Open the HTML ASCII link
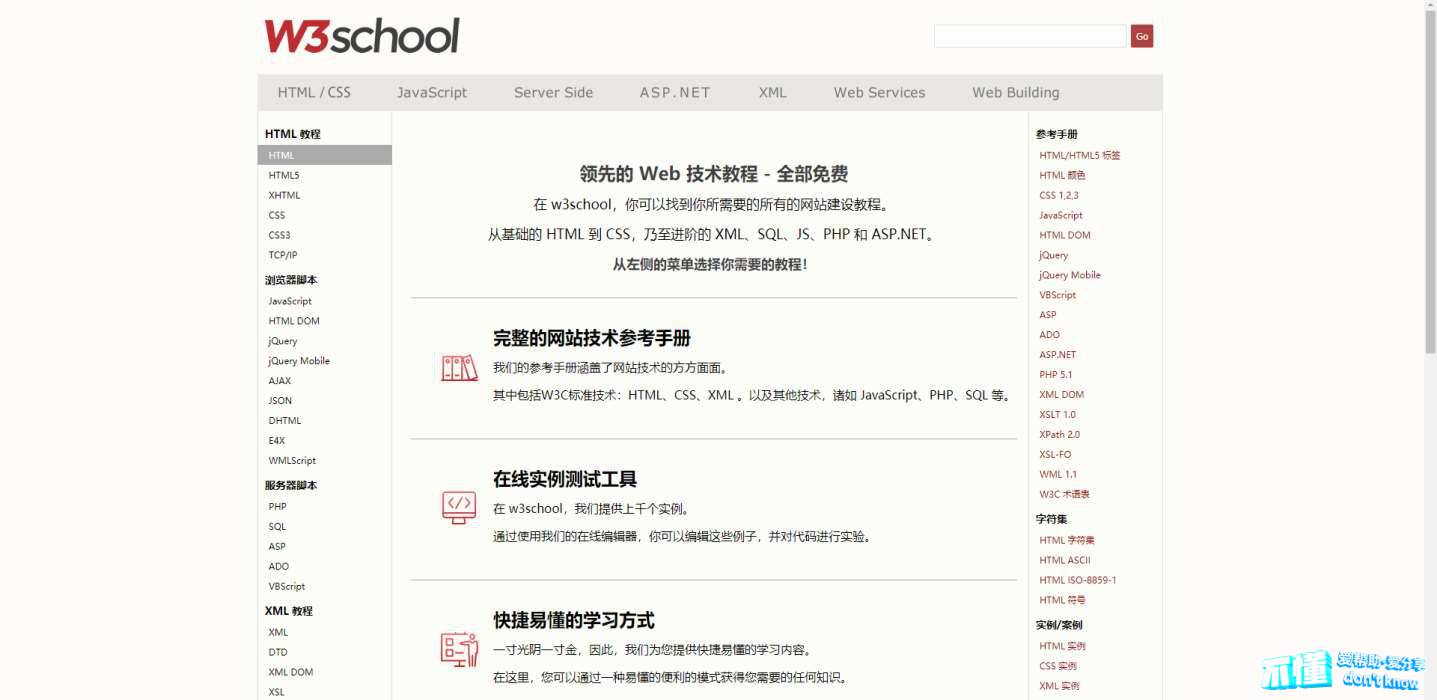The image size is (1437, 700). tap(1065, 561)
